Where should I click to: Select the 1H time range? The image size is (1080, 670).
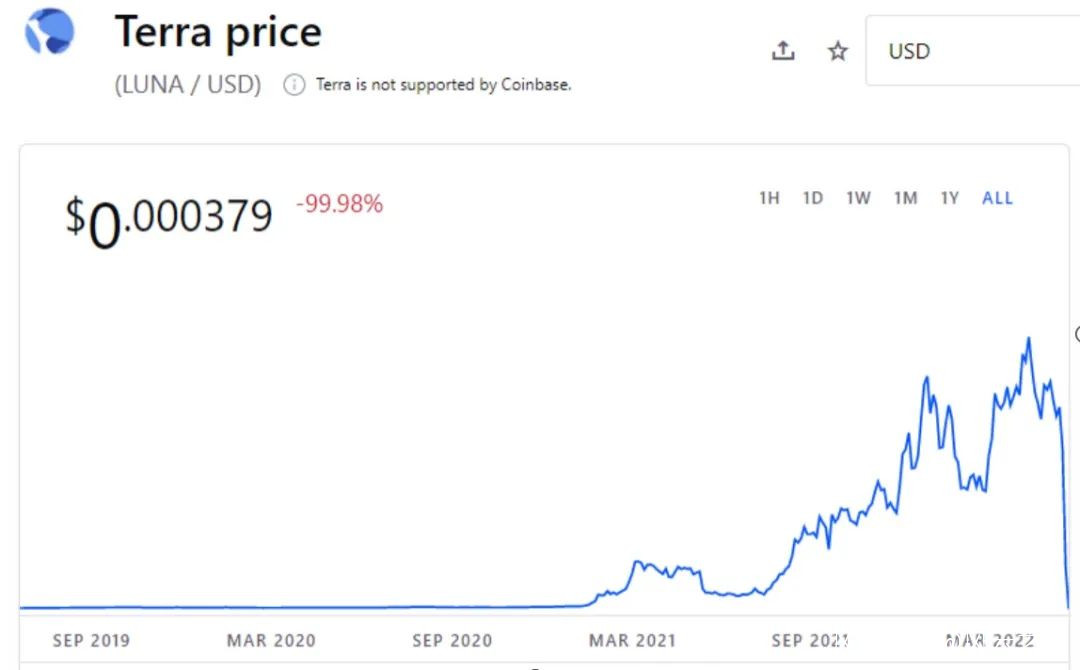tap(769, 198)
